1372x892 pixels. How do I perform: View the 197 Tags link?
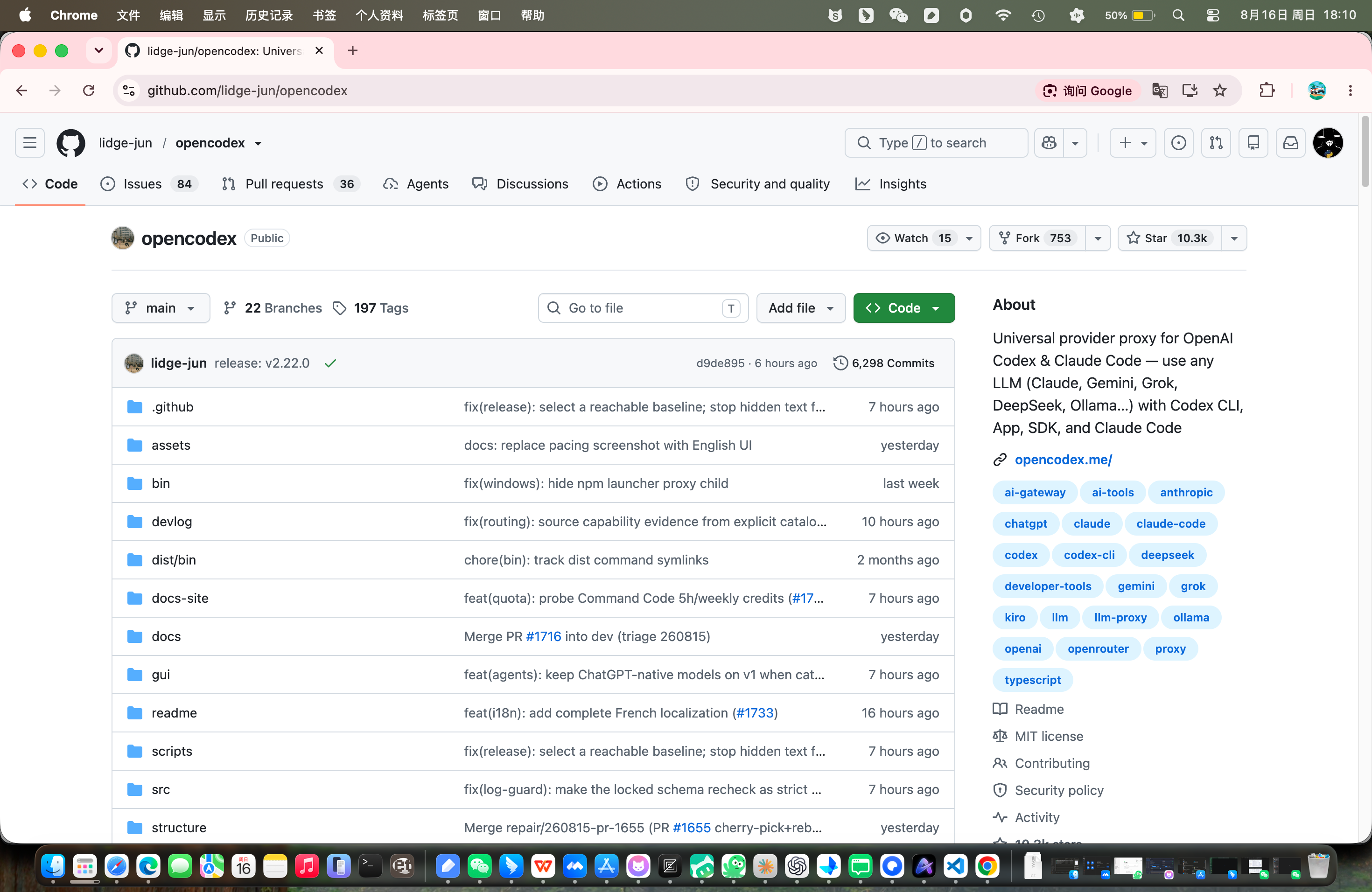point(370,308)
